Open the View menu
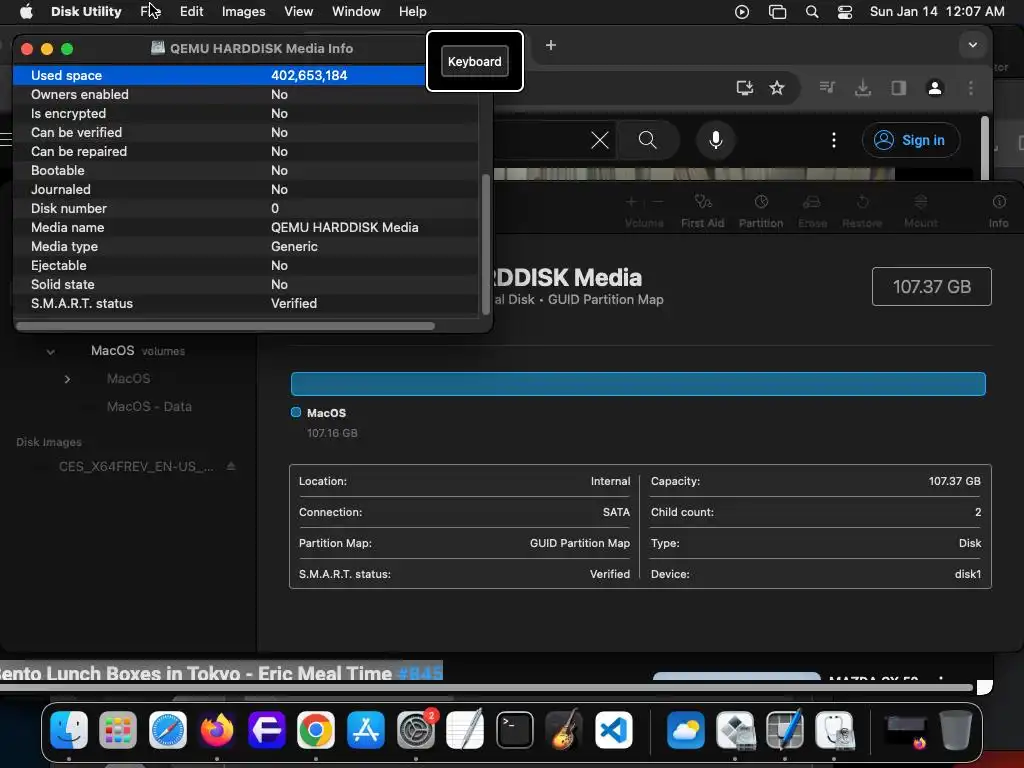The width and height of the screenshot is (1024, 768). pos(298,12)
